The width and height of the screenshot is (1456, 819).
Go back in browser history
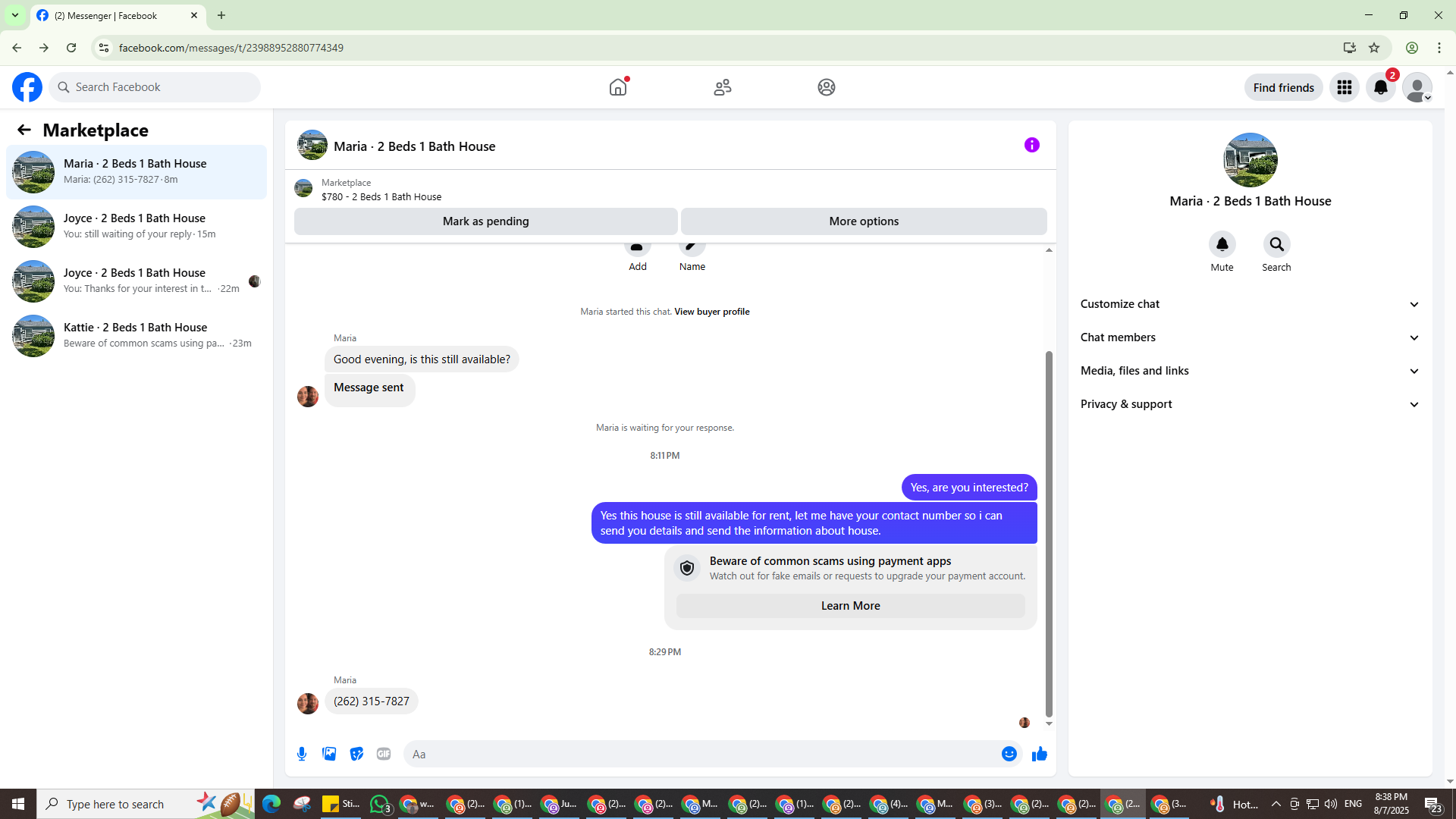[x=17, y=48]
